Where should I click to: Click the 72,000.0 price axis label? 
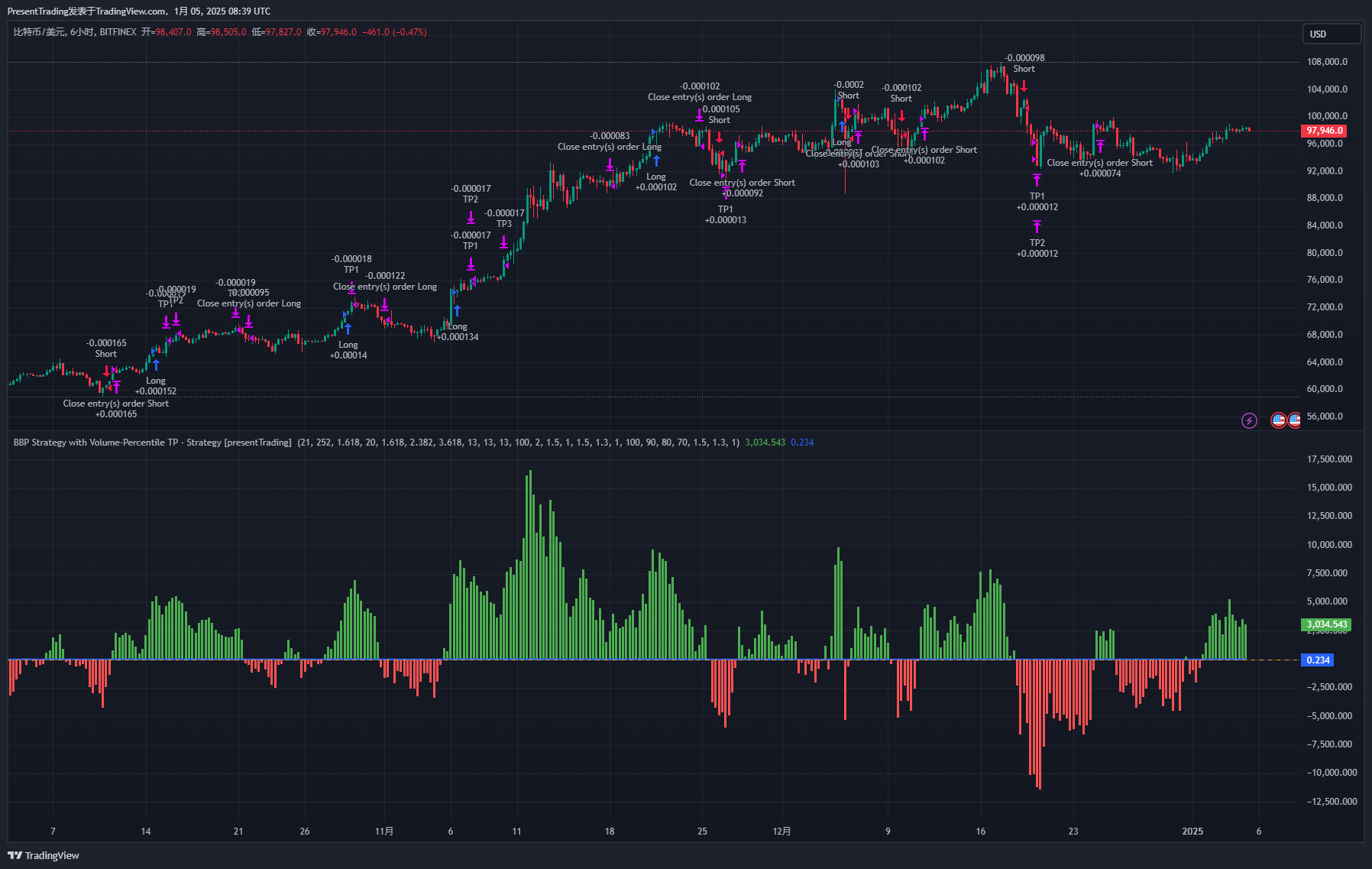point(1325,307)
